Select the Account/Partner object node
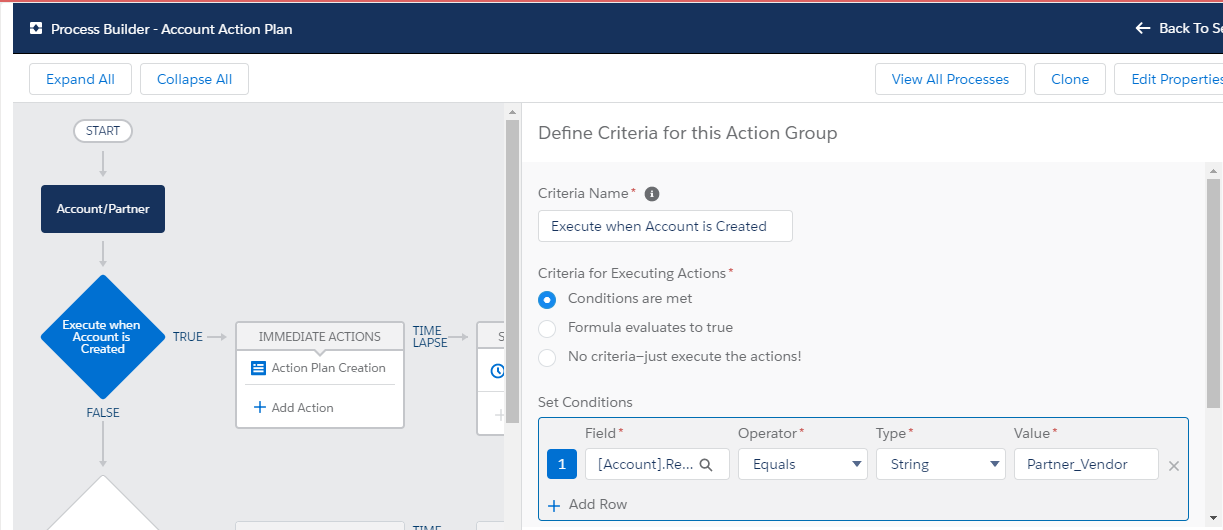The image size is (1223, 530). [x=103, y=209]
